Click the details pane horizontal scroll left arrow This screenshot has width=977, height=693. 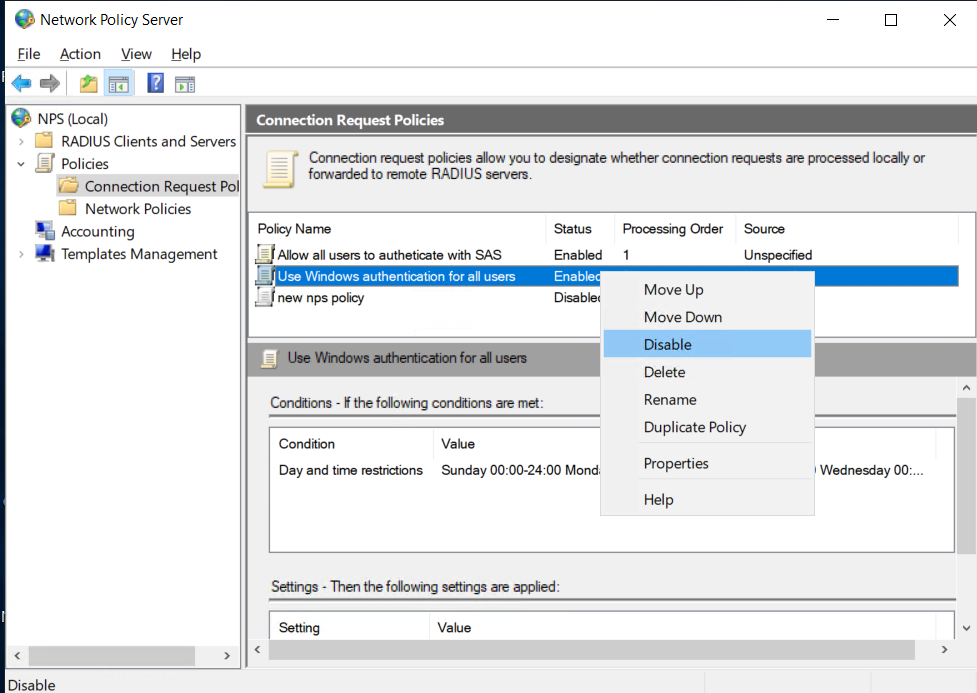[x=258, y=649]
